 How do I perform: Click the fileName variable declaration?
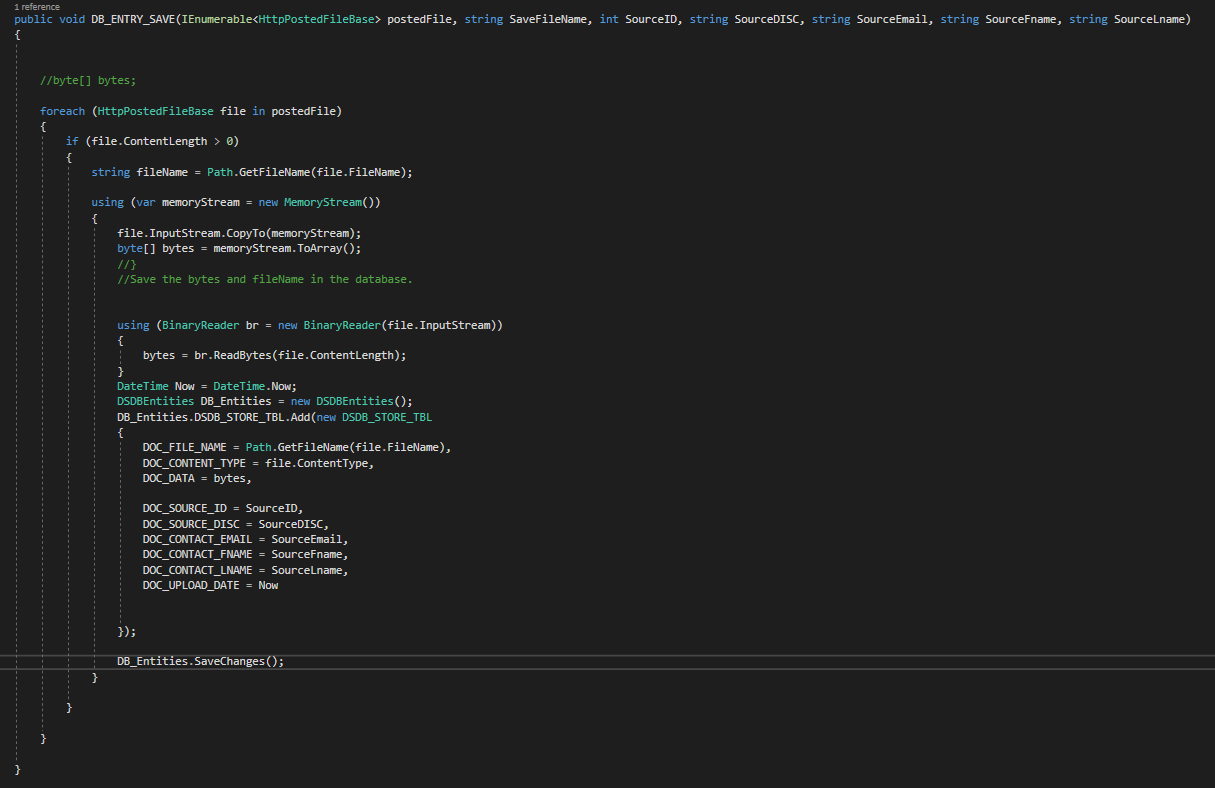tap(160, 172)
